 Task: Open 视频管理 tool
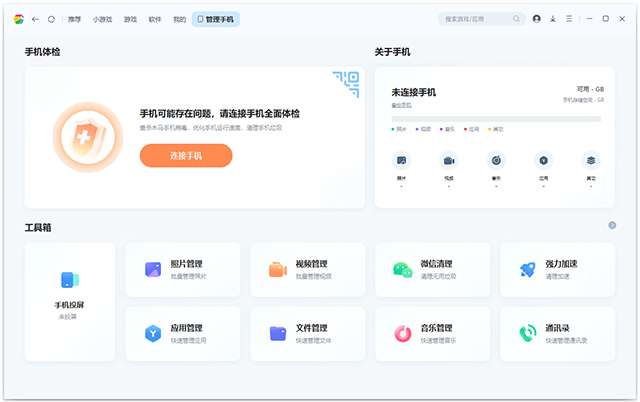pyautogui.click(x=308, y=269)
